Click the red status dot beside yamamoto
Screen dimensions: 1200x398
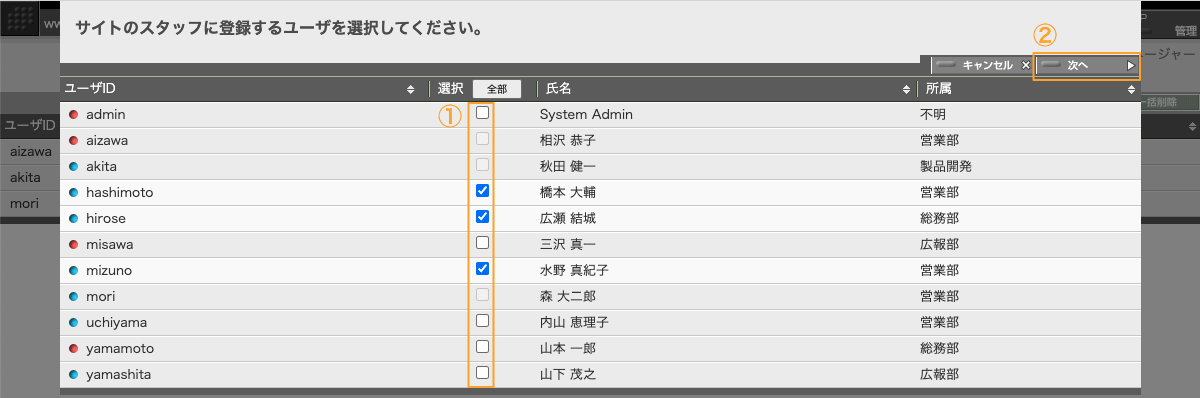tap(74, 349)
